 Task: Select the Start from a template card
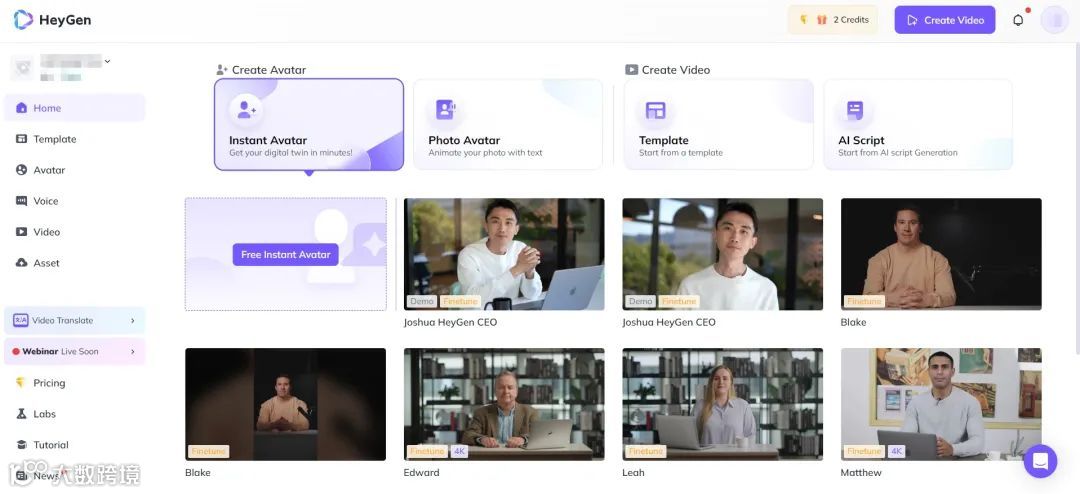click(x=718, y=124)
